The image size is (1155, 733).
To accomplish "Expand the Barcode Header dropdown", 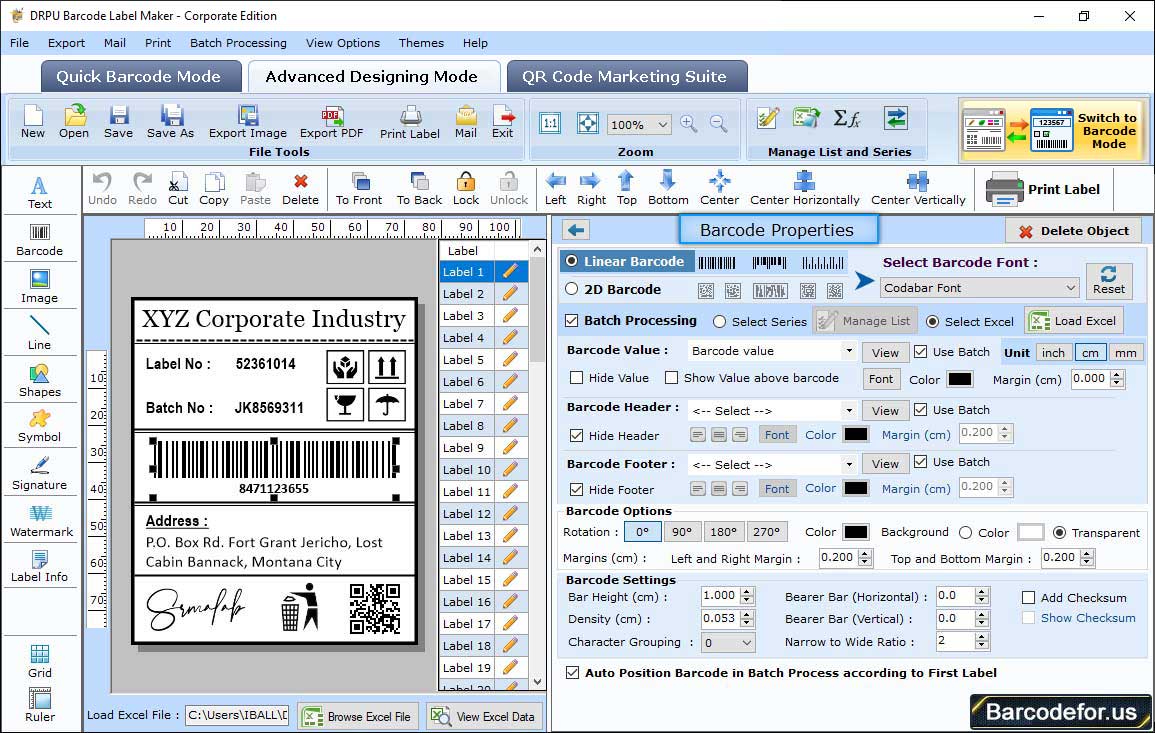I will click(x=849, y=410).
